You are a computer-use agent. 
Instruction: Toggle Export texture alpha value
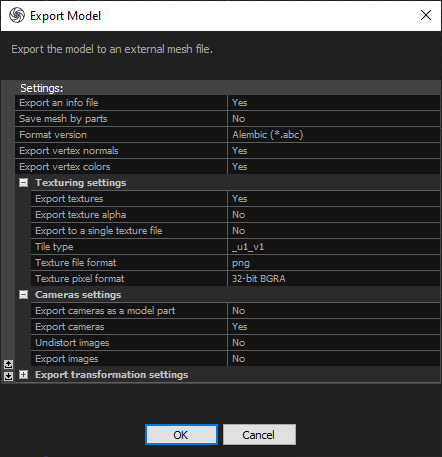pyautogui.click(x=333, y=215)
